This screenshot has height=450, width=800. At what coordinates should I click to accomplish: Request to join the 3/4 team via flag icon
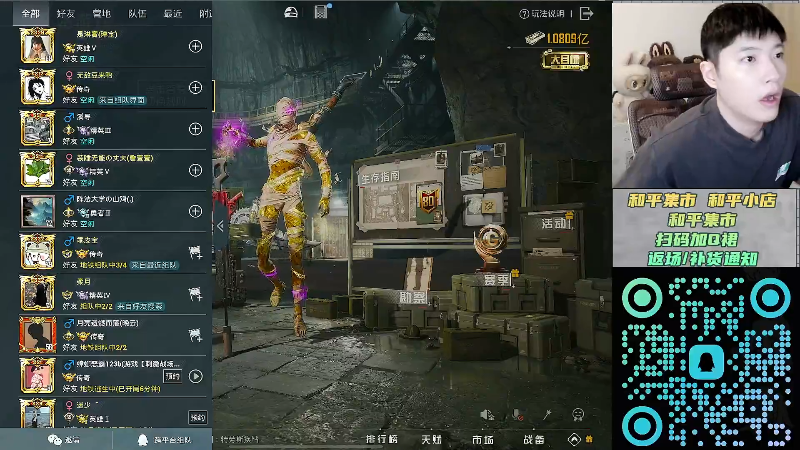click(195, 253)
